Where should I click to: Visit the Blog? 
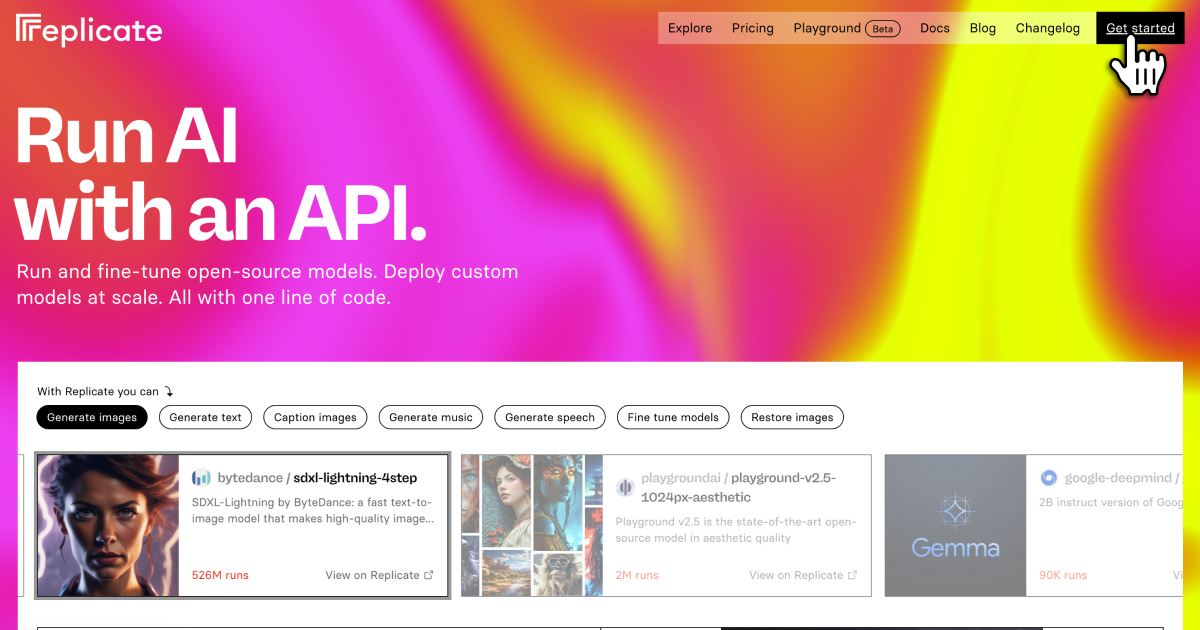(x=983, y=28)
